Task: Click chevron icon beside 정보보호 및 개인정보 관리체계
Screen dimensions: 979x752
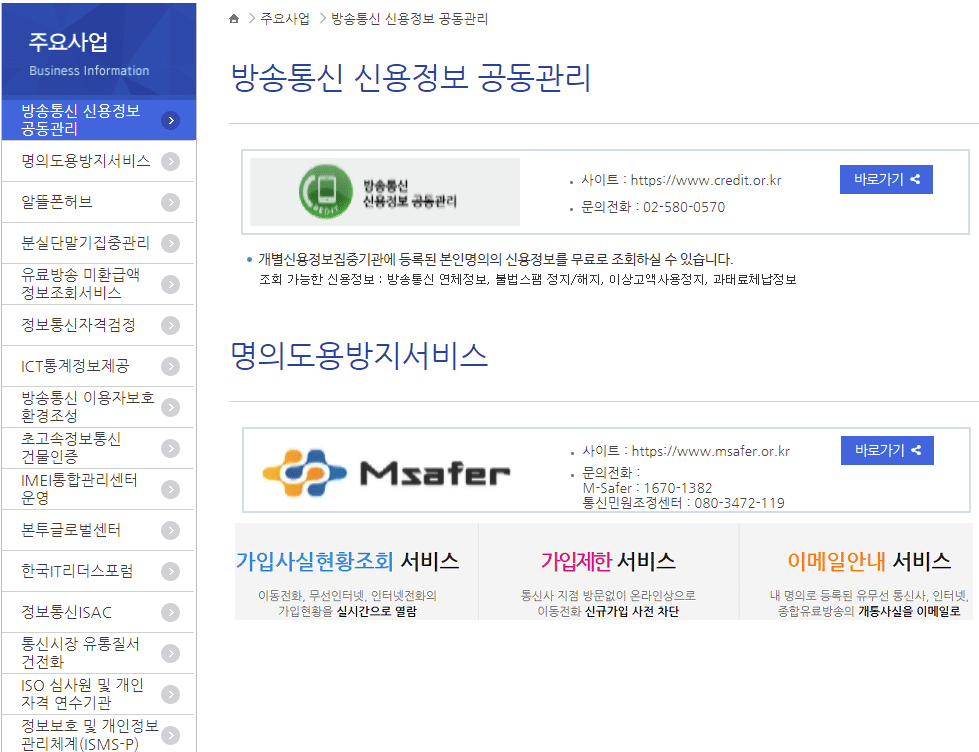Action: (x=170, y=736)
